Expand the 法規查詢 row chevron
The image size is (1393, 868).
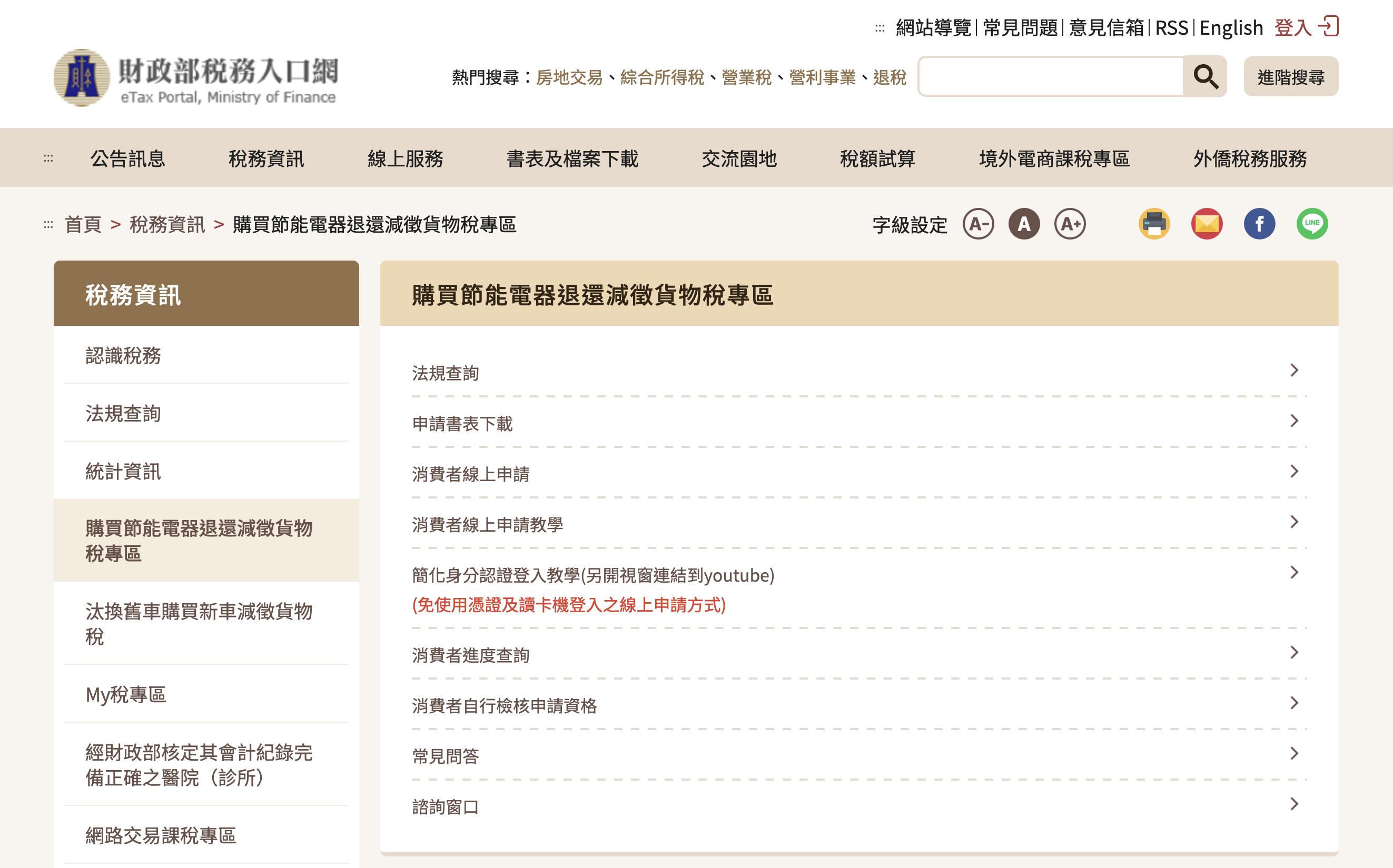pos(1294,370)
